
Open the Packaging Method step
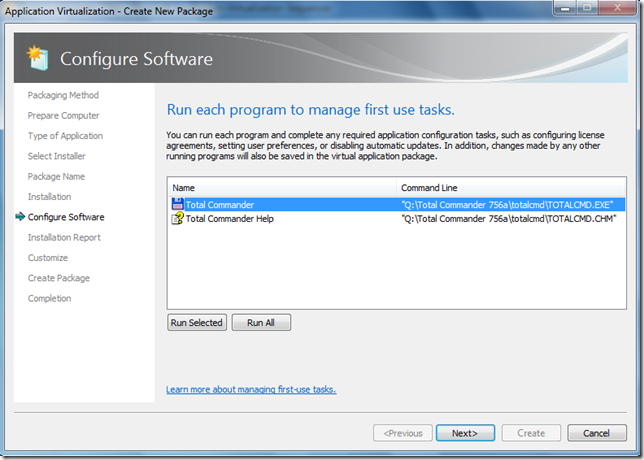63,95
